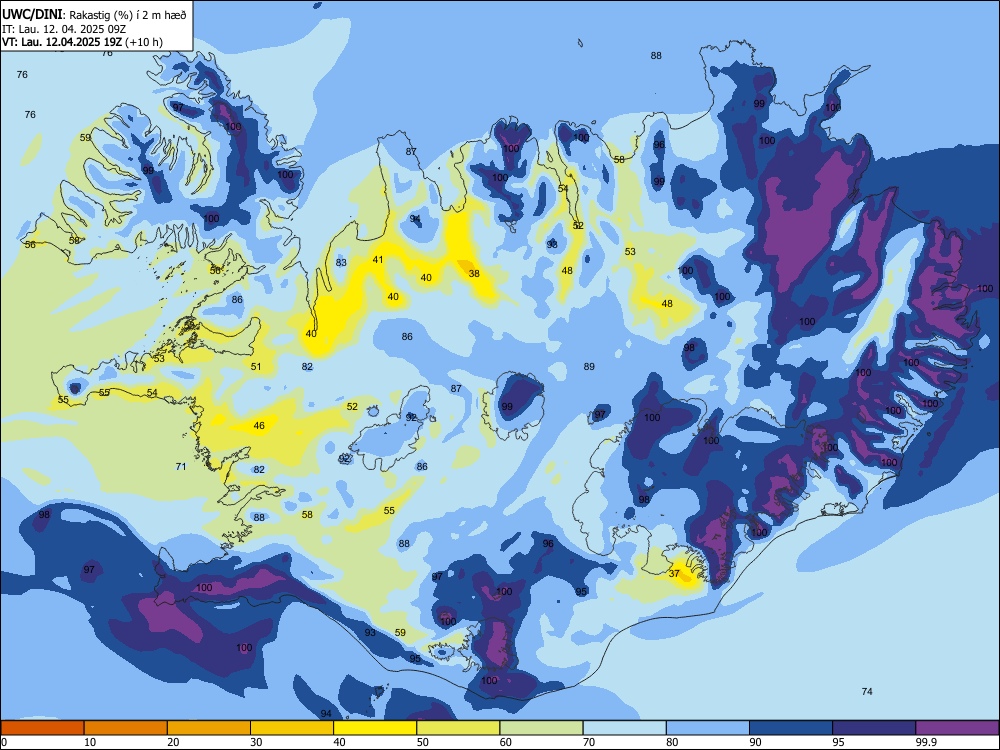Click the purple legend swatch above 99.9
This screenshot has height=750, width=1000.
click(x=957, y=728)
